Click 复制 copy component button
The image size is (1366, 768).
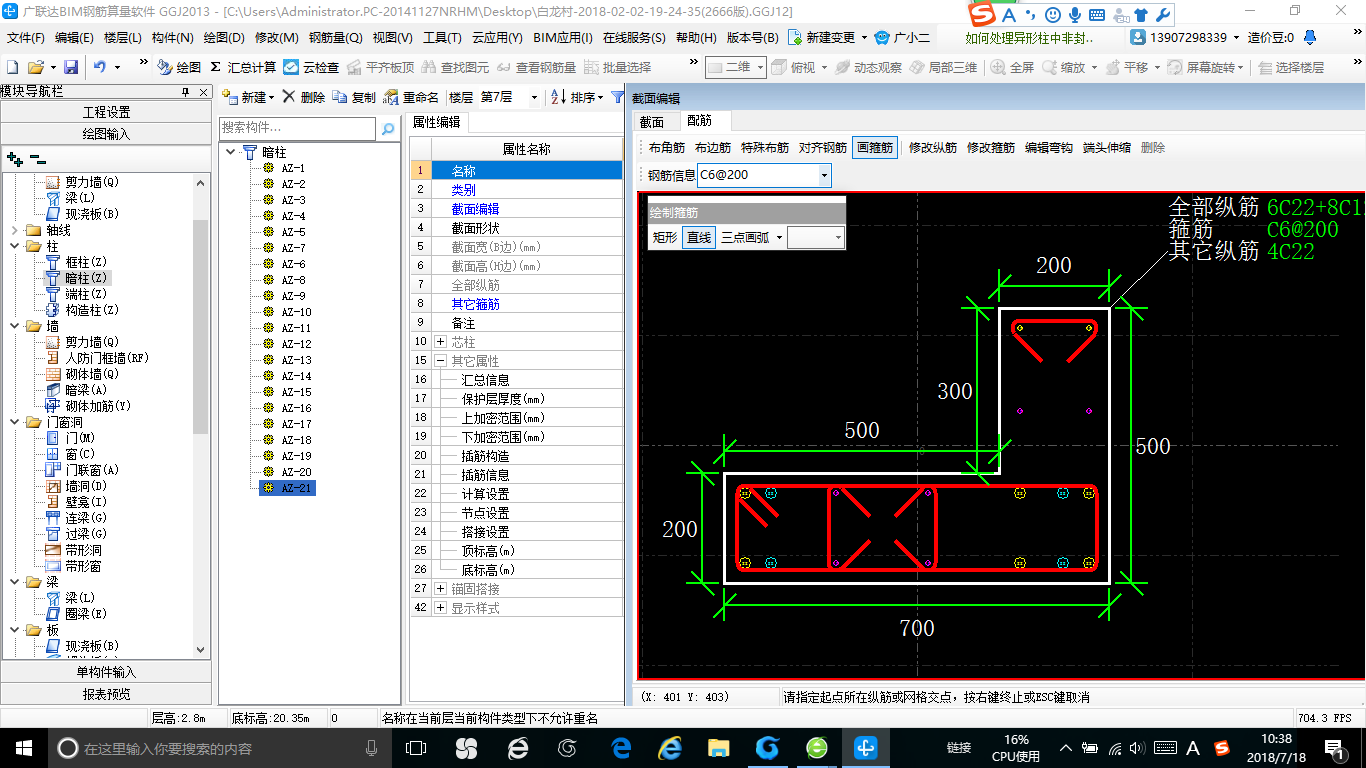[354, 97]
